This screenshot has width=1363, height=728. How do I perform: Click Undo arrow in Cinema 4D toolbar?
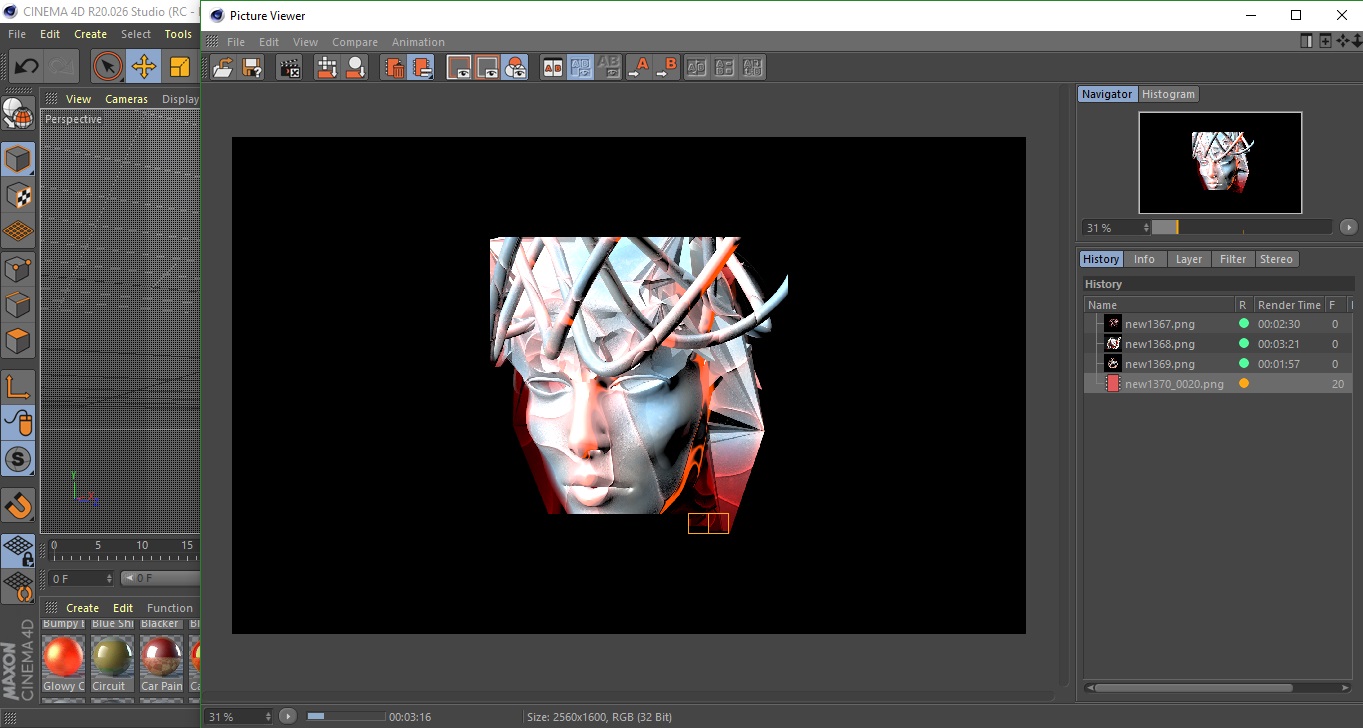[26, 67]
